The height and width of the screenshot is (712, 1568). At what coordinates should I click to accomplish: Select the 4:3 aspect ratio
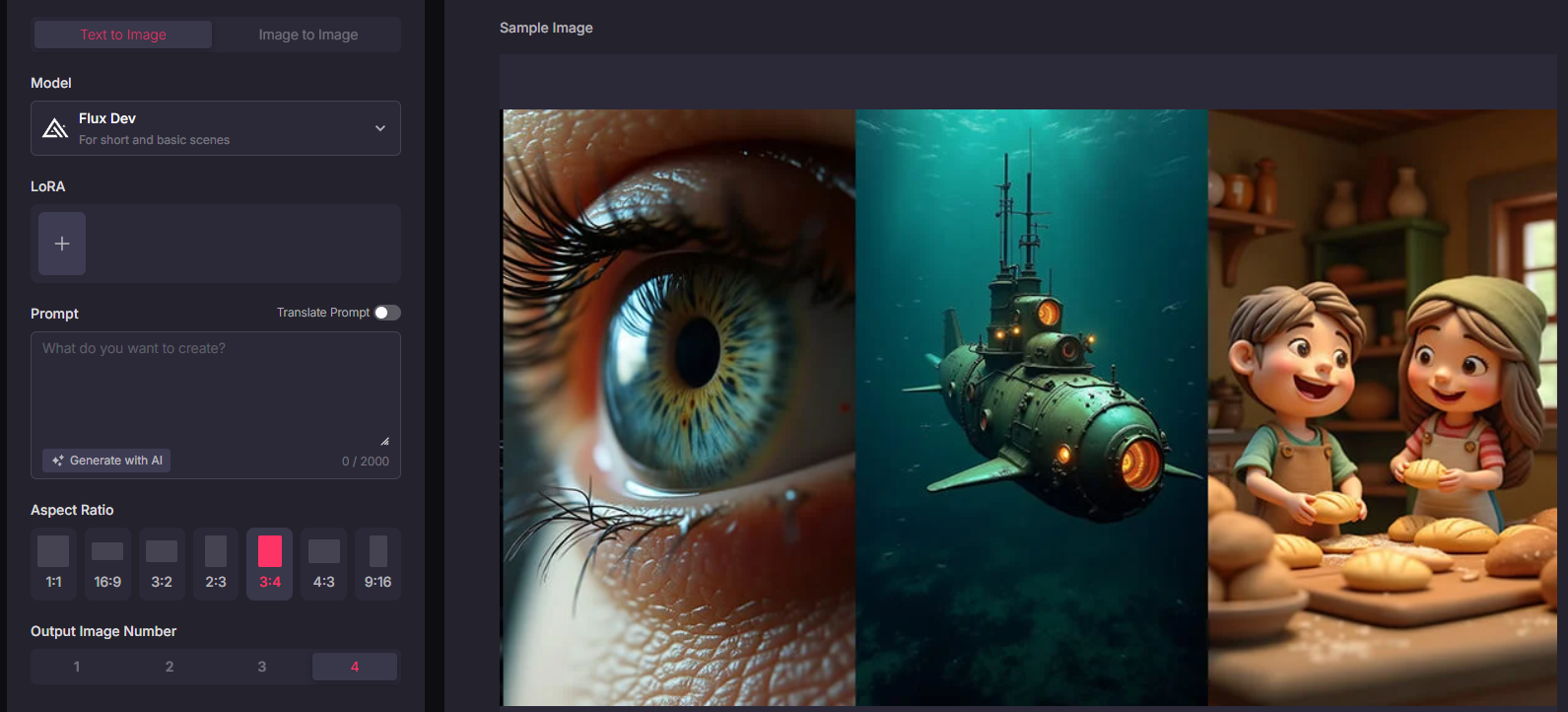point(324,564)
